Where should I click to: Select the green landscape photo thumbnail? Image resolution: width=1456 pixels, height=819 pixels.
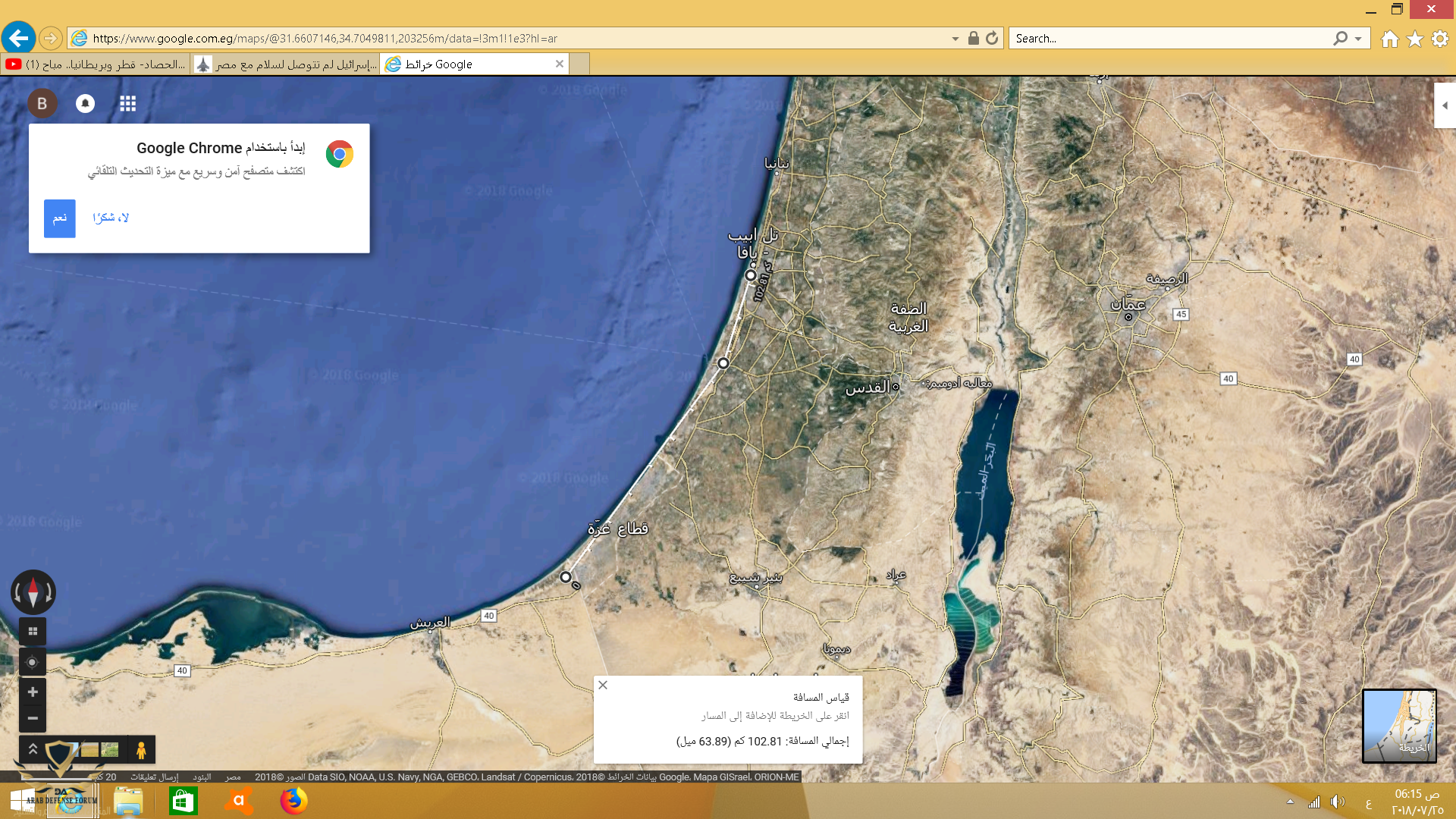pyautogui.click(x=110, y=750)
